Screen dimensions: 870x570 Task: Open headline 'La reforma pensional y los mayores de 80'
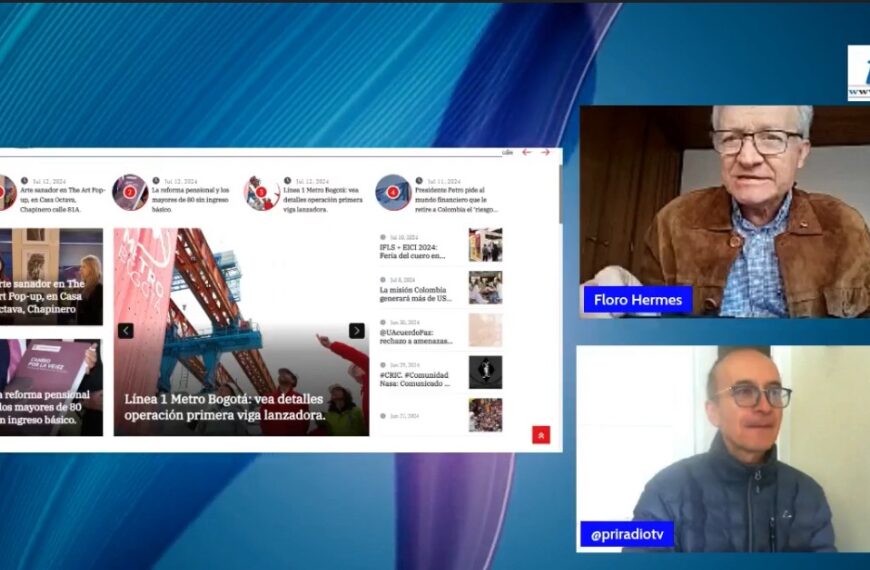pos(190,200)
